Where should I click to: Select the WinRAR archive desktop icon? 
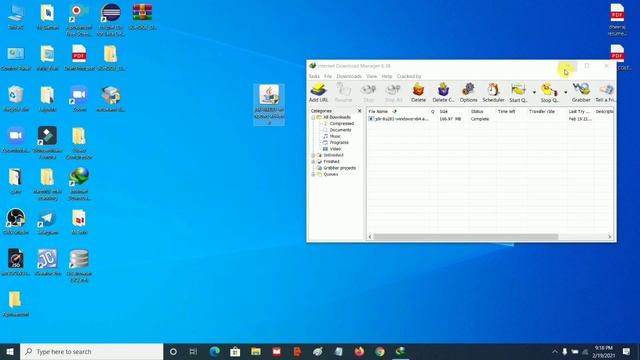coord(142,17)
